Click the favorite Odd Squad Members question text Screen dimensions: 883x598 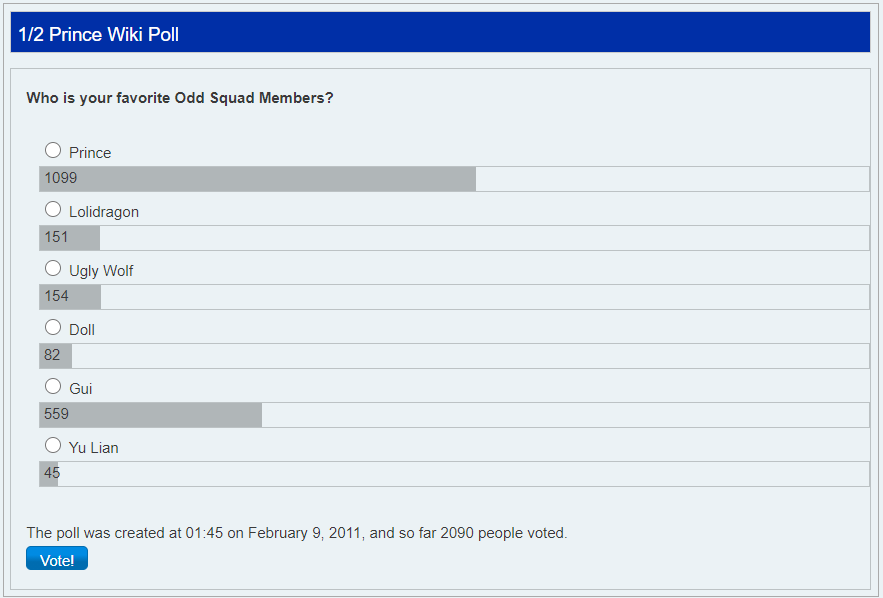[x=180, y=98]
